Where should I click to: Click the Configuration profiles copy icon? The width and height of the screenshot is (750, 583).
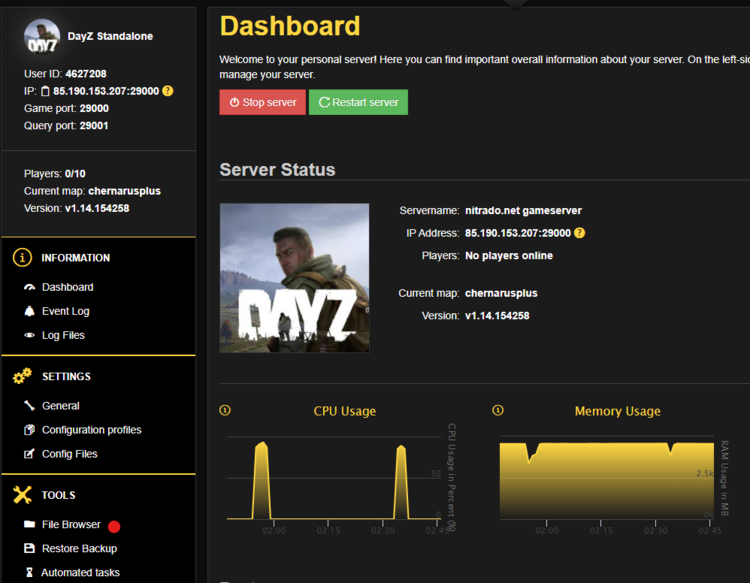coord(30,429)
